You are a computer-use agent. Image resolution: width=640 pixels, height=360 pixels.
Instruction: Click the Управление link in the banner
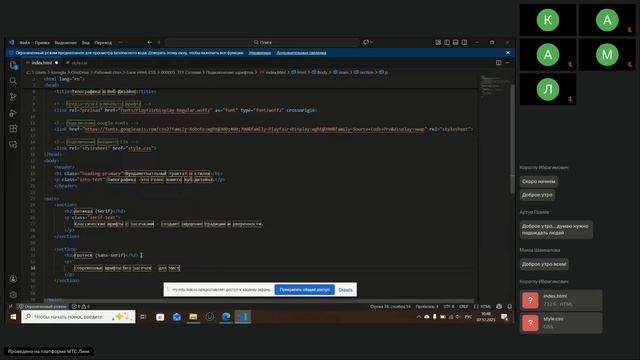[260, 53]
